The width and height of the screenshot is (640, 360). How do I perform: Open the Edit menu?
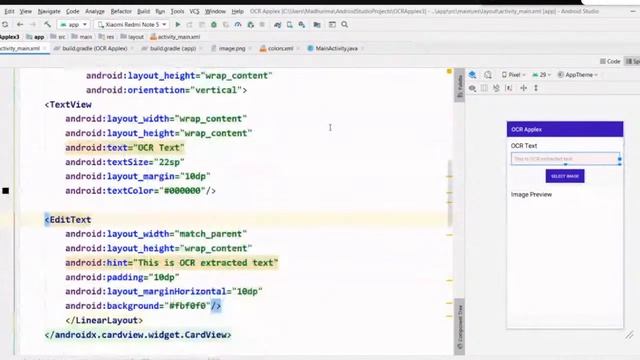9,11
